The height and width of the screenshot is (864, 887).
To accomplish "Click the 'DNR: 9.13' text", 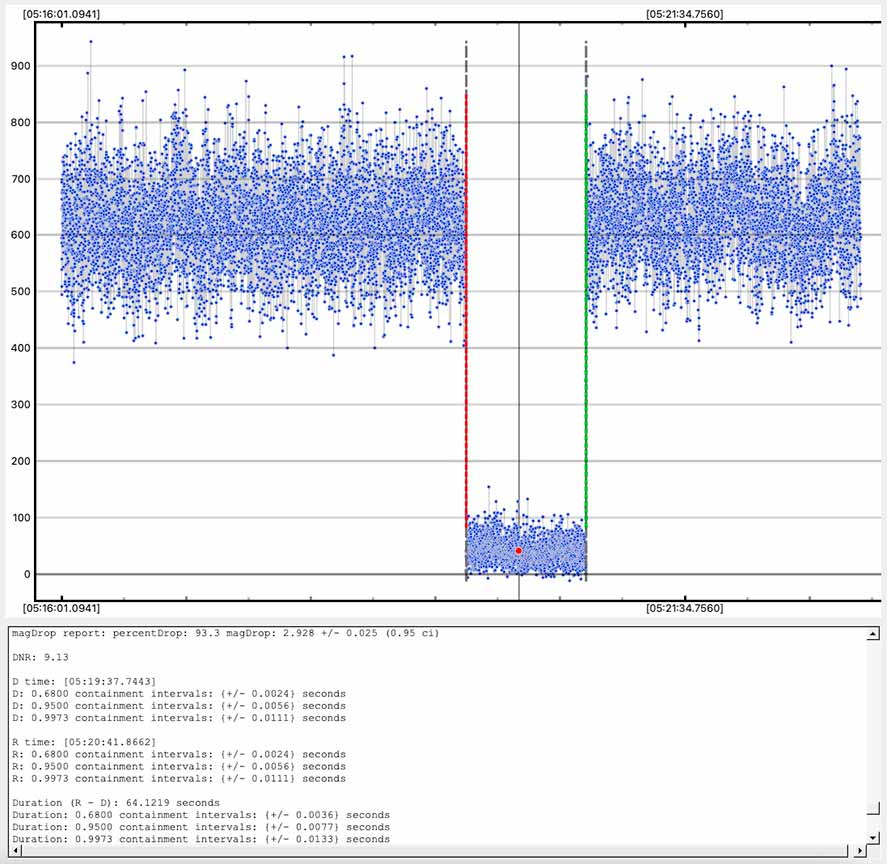I will click(40, 657).
